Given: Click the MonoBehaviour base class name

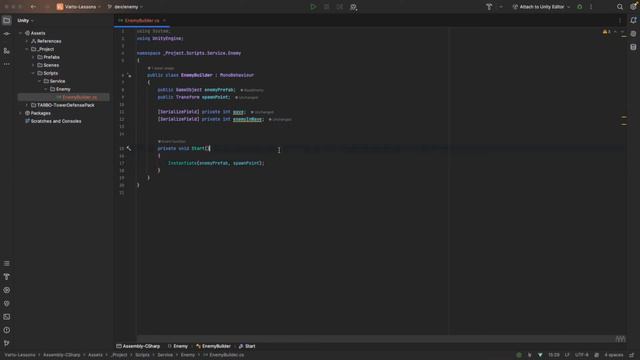Looking at the screenshot, I should 237,75.
